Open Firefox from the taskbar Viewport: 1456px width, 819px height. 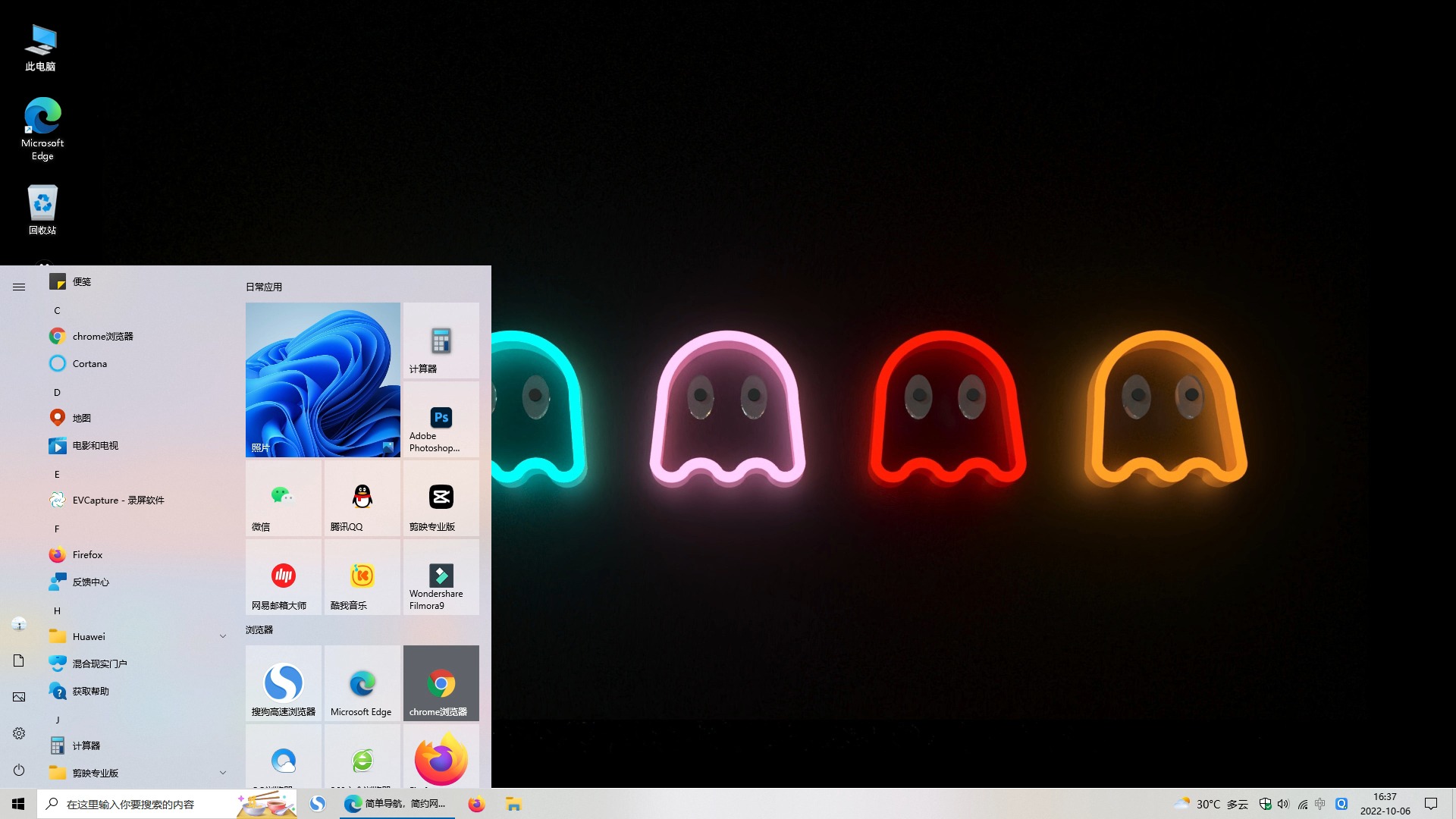[x=476, y=804]
